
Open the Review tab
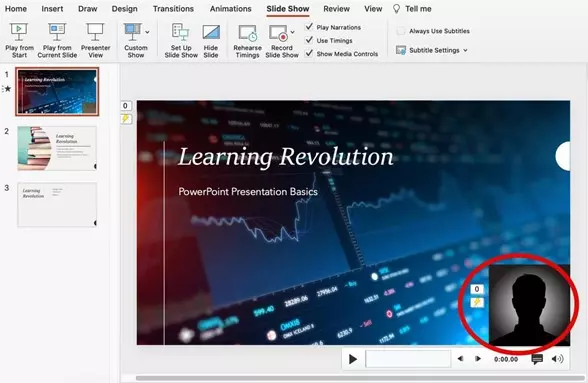(336, 9)
